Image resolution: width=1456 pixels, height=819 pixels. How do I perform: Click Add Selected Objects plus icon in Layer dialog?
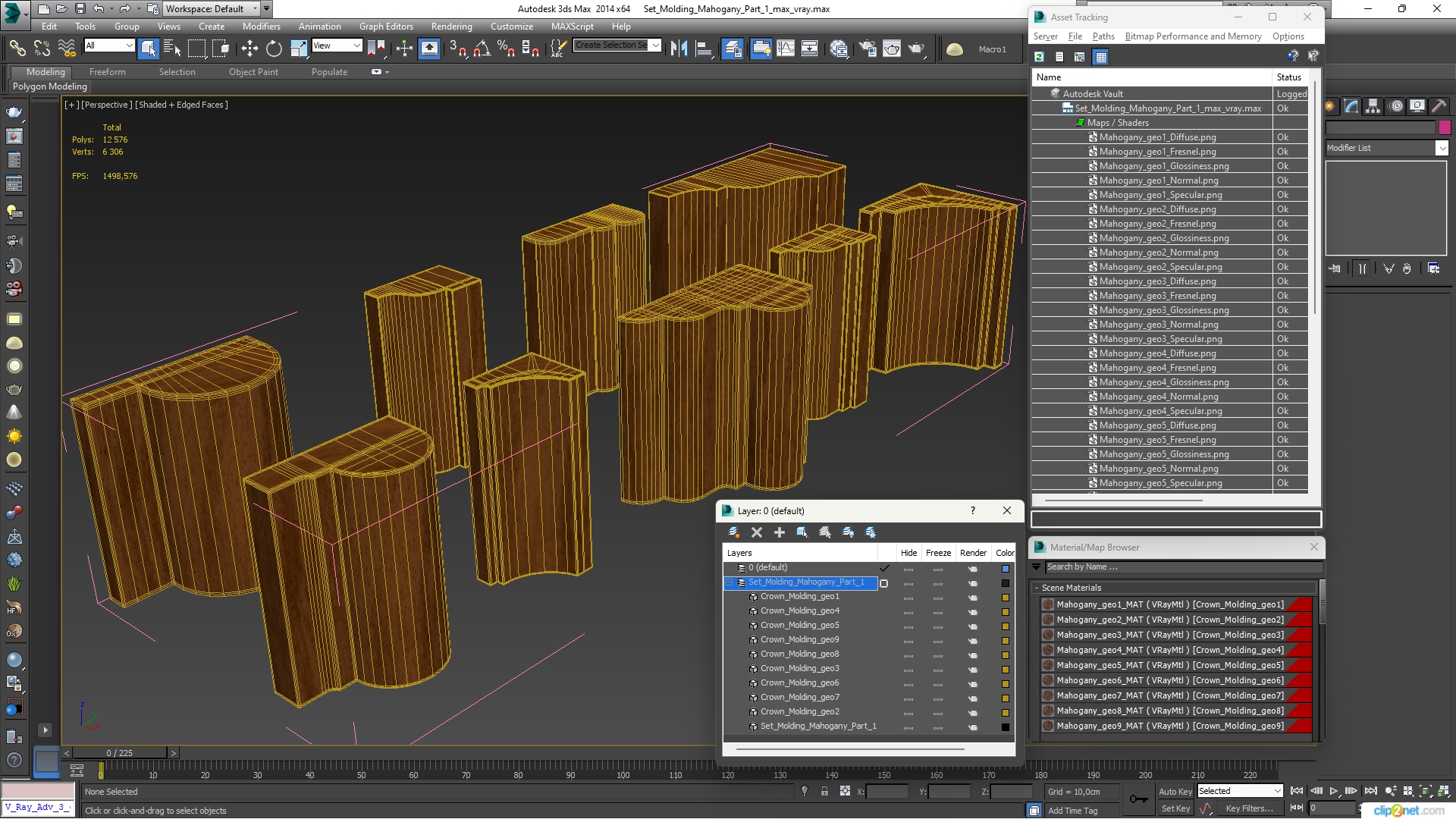tap(779, 532)
